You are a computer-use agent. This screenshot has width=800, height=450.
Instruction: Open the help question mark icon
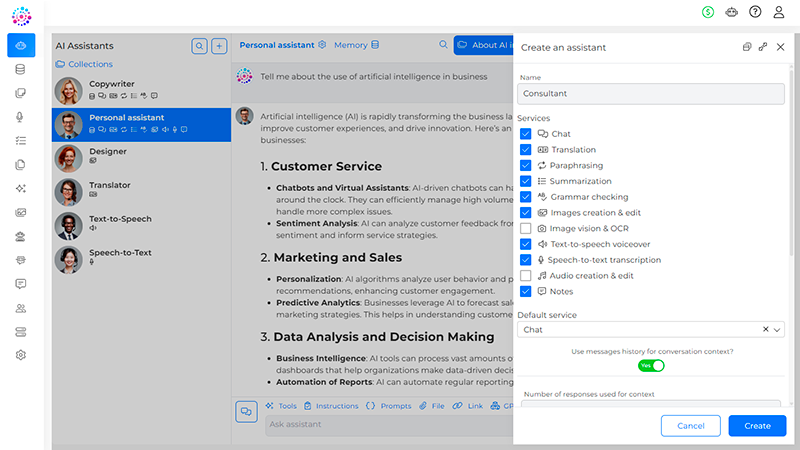[x=755, y=12]
